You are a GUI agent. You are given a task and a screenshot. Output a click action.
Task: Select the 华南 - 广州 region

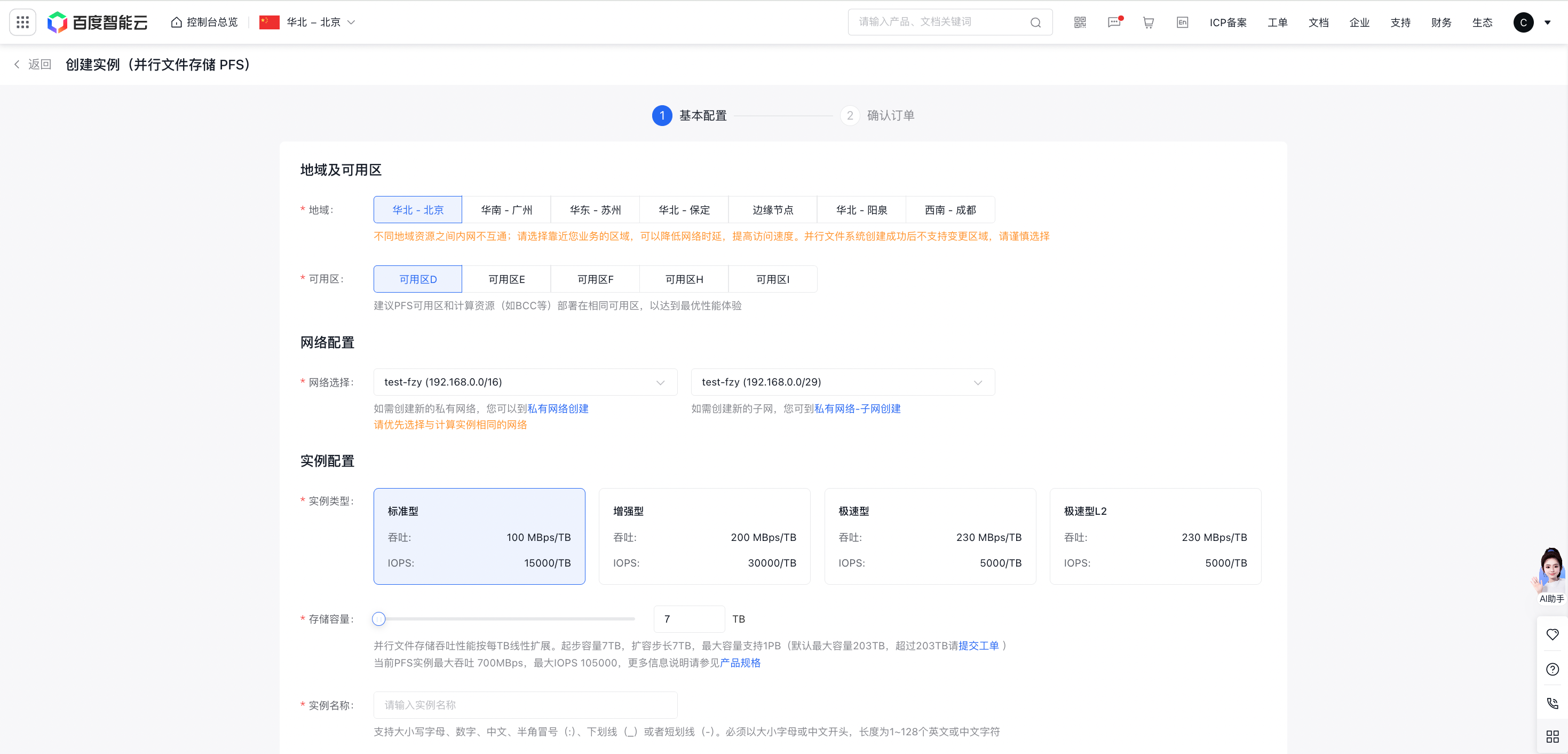pyautogui.click(x=506, y=209)
